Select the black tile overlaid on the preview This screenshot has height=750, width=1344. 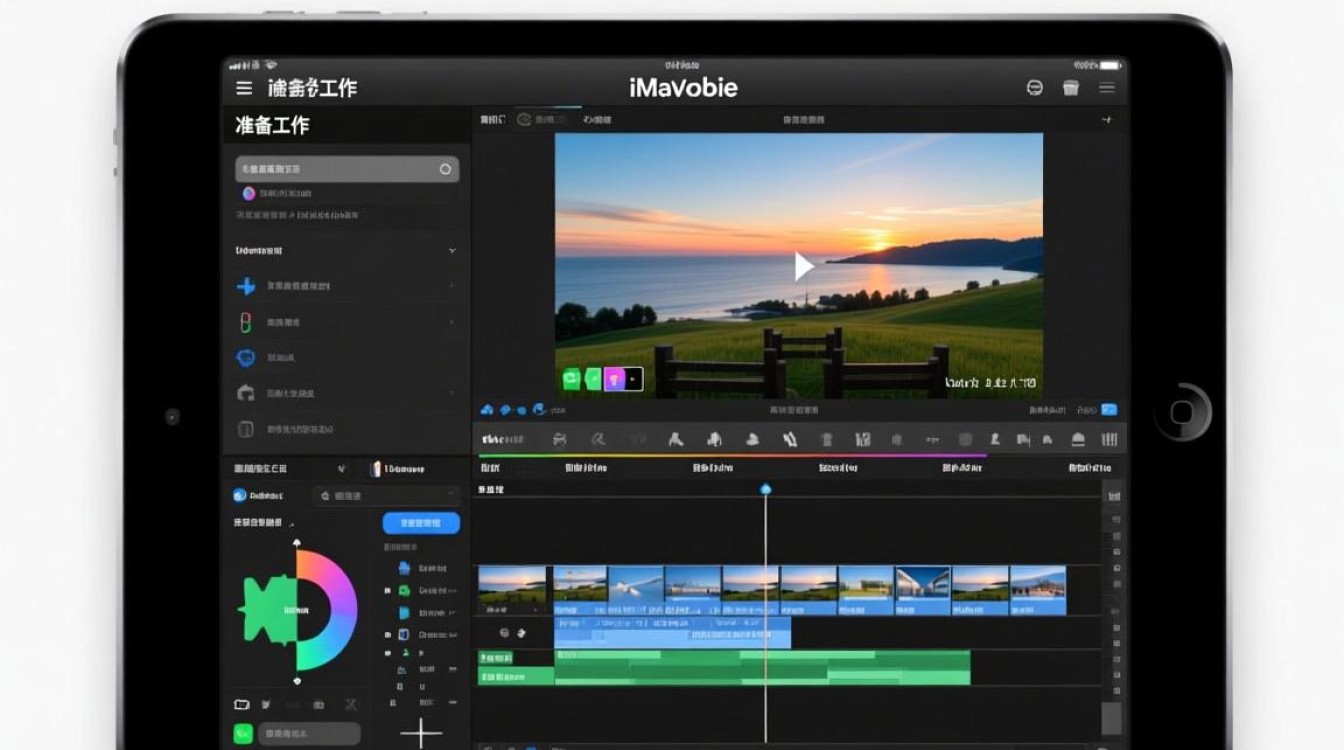click(x=634, y=379)
